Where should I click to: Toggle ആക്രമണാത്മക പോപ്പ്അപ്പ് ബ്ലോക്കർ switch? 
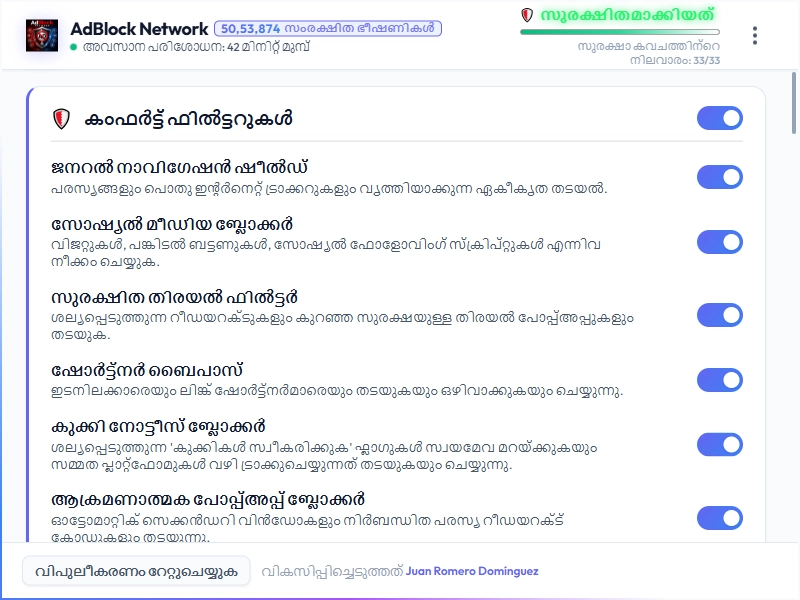[719, 518]
